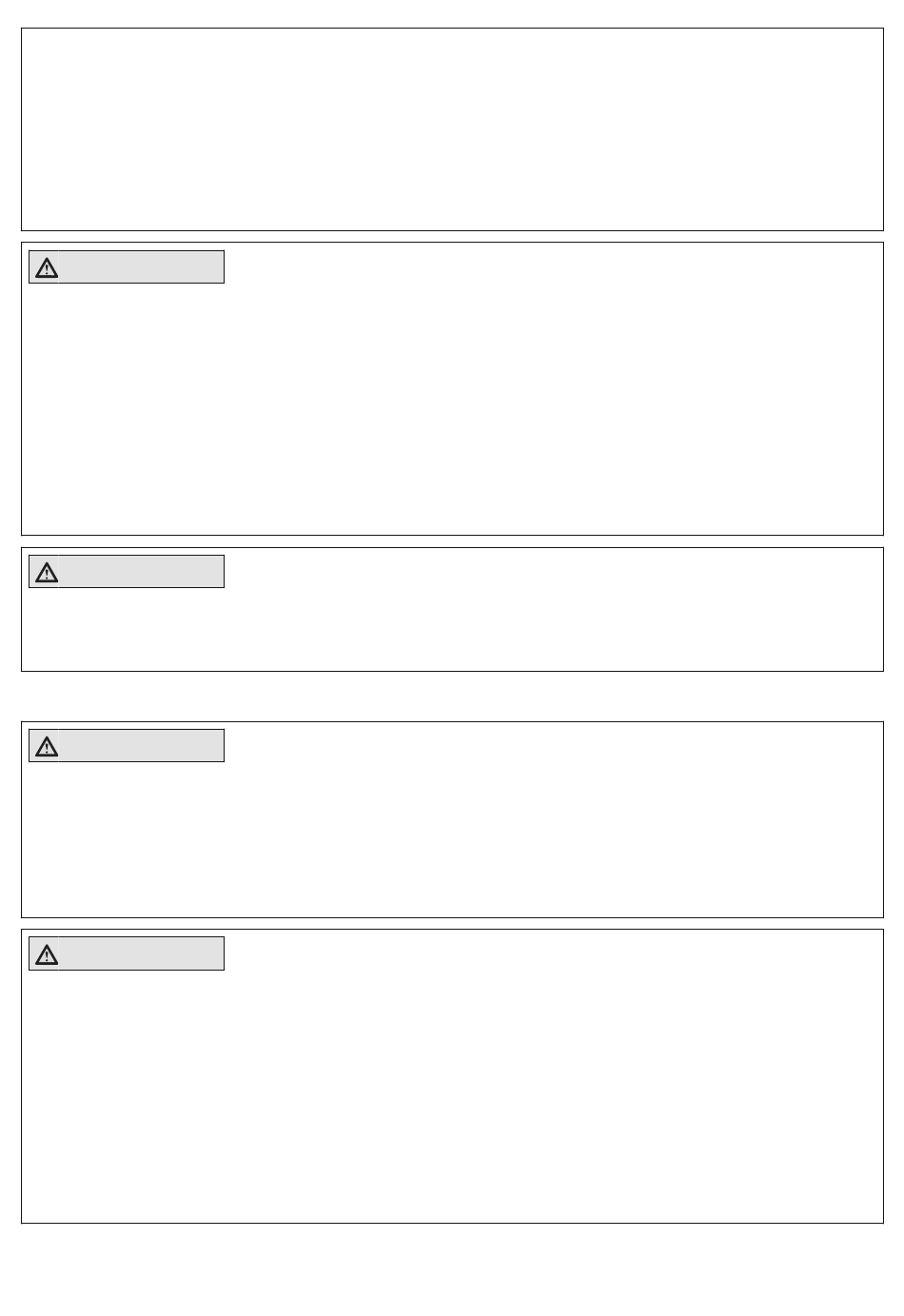This screenshot has height=1316, width=904.
Task: Click the empty body of the shortest caution panel
Action: click(452, 630)
